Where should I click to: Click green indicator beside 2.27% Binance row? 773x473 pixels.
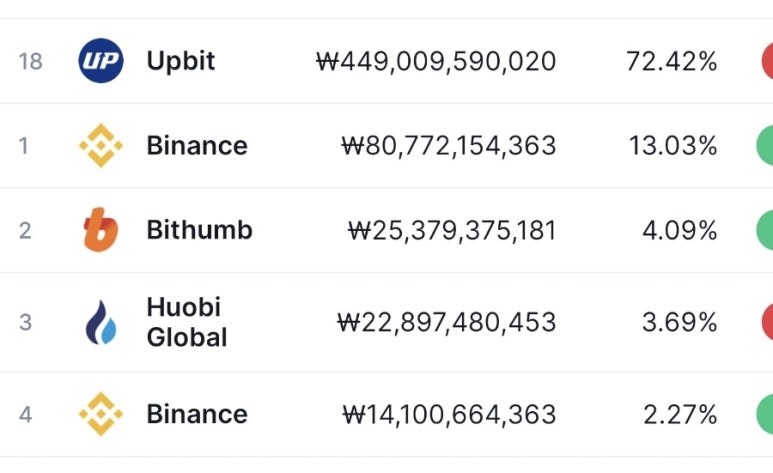tap(765, 414)
